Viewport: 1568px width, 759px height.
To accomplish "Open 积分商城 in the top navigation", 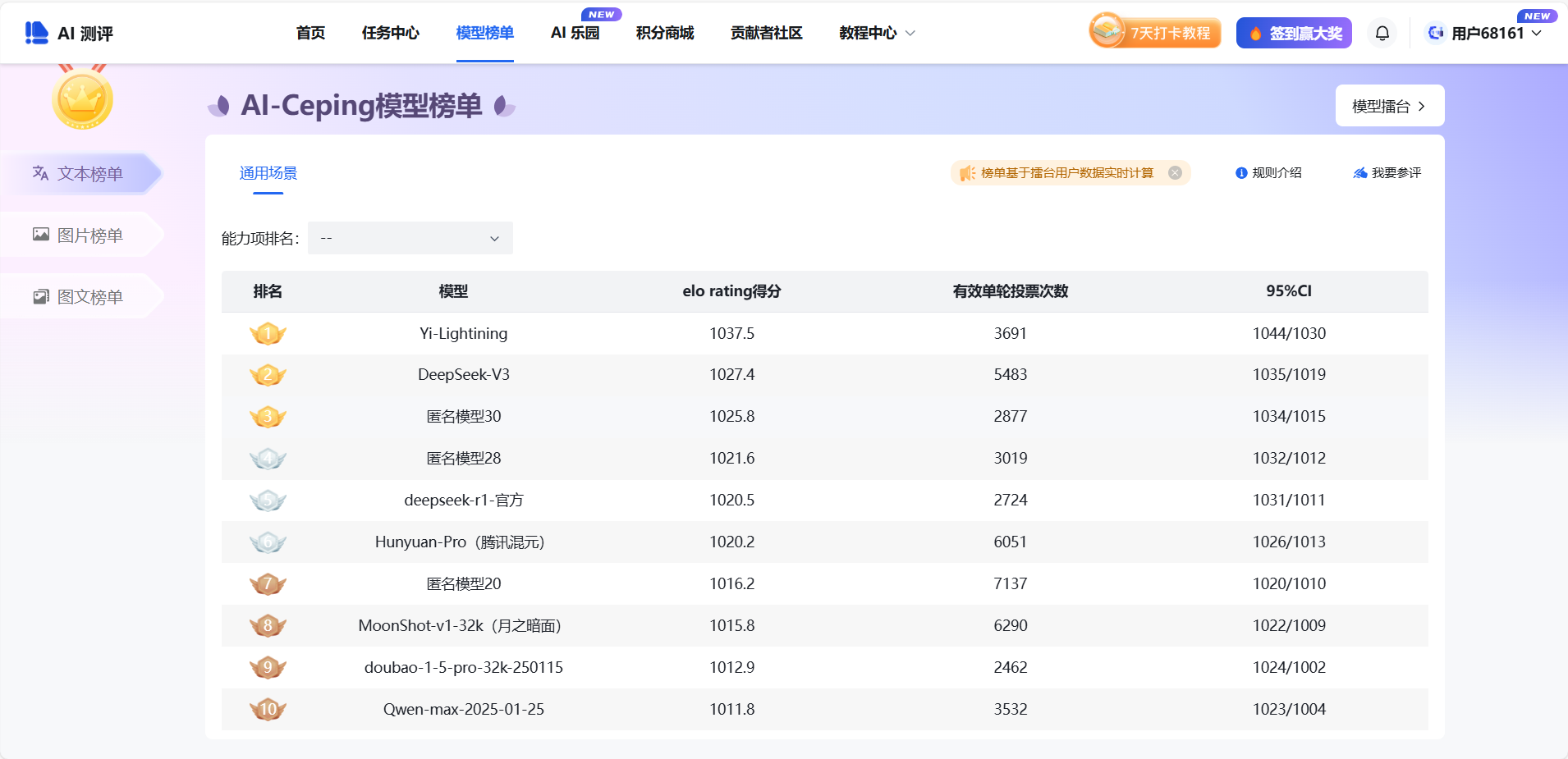I will 665,33.
